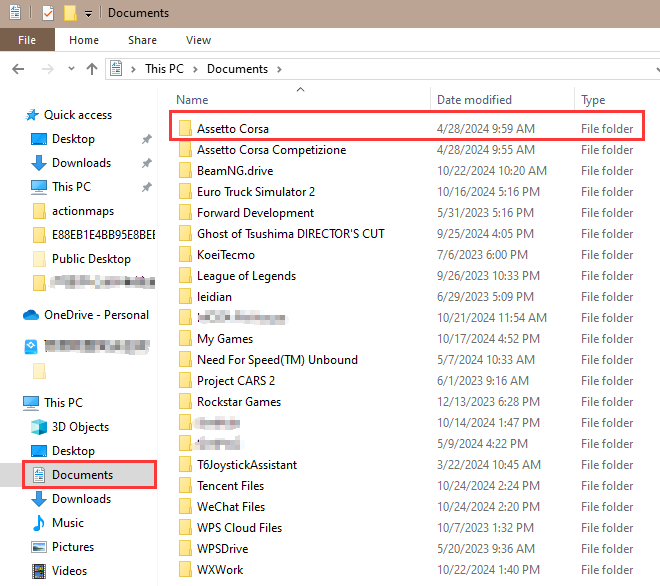Open Videos in the navigation pane
The image size is (660, 586).
pyautogui.click(x=69, y=571)
